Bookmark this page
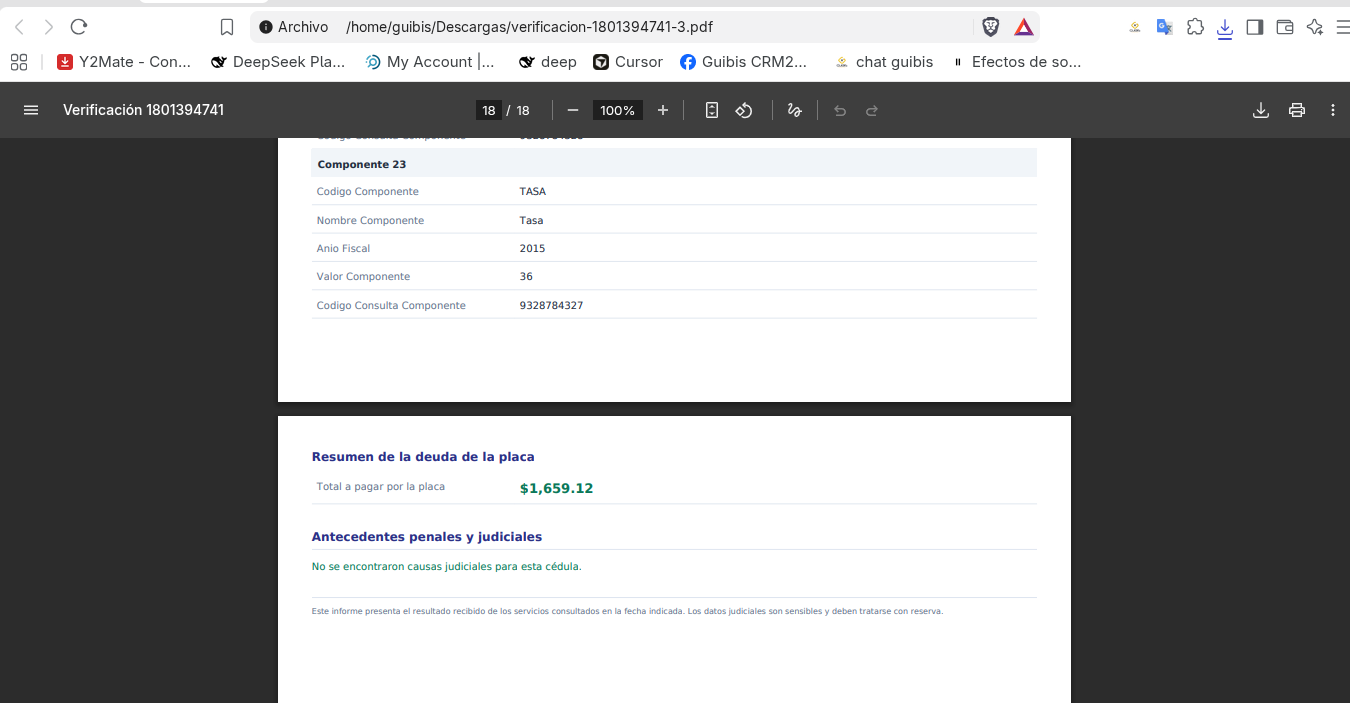Screen dimensions: 1350x703 pos(227,27)
